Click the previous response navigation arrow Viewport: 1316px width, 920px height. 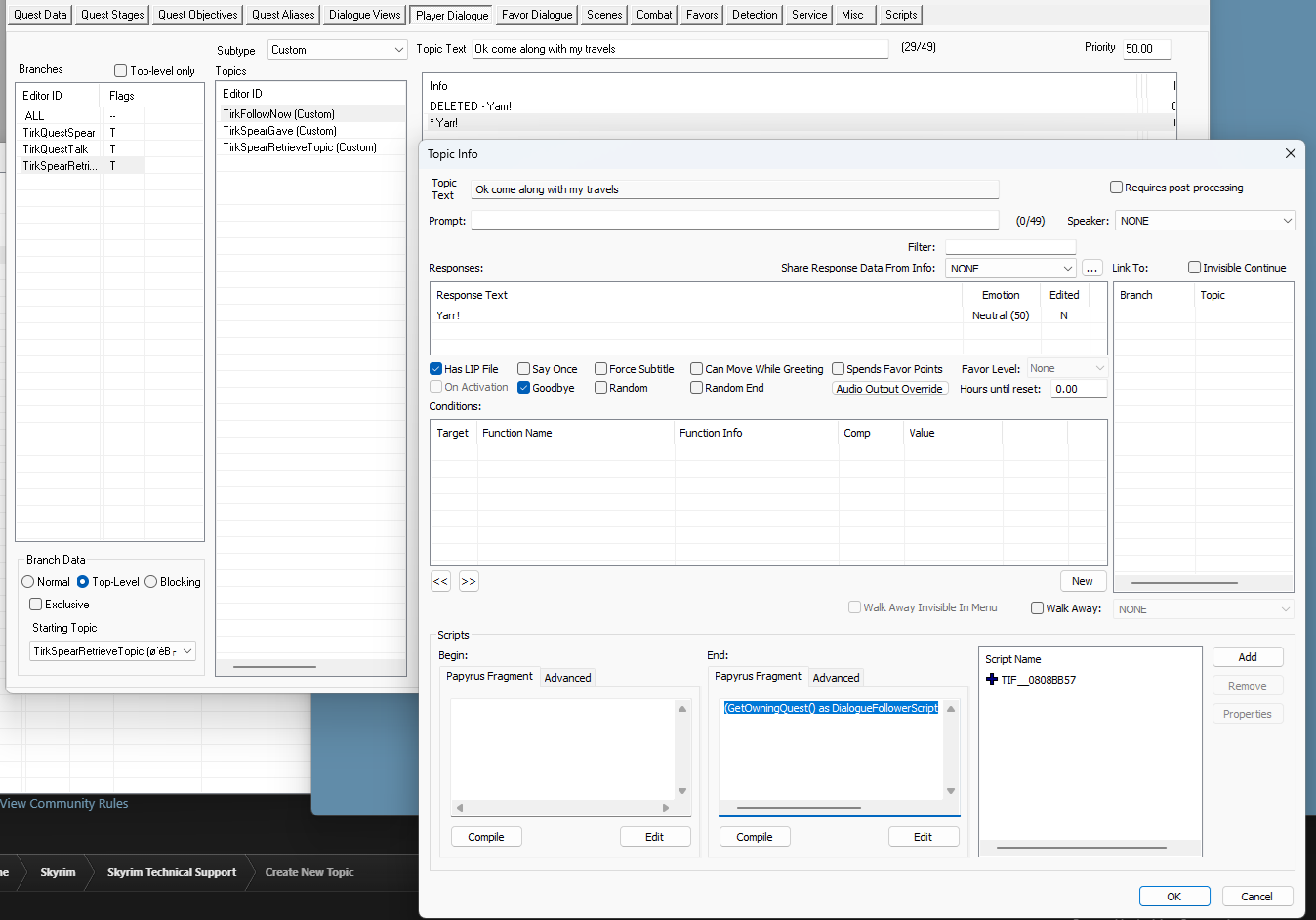[440, 581]
